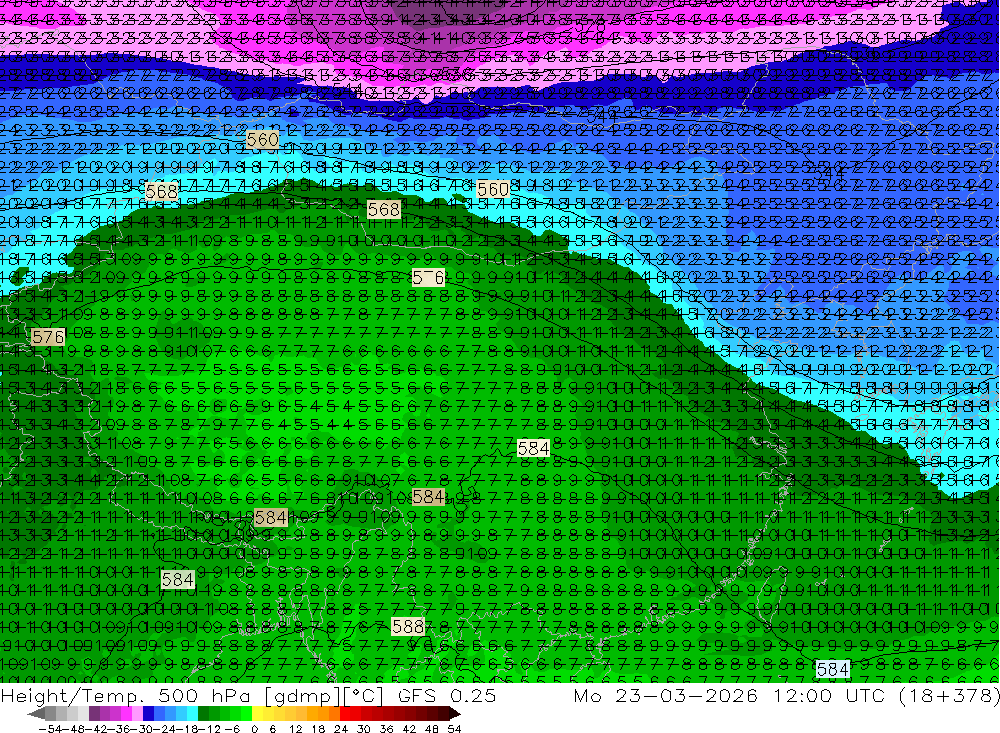This screenshot has height=733, width=1000.
Task: Click the 576 label at the left edge
Action: click(48, 337)
